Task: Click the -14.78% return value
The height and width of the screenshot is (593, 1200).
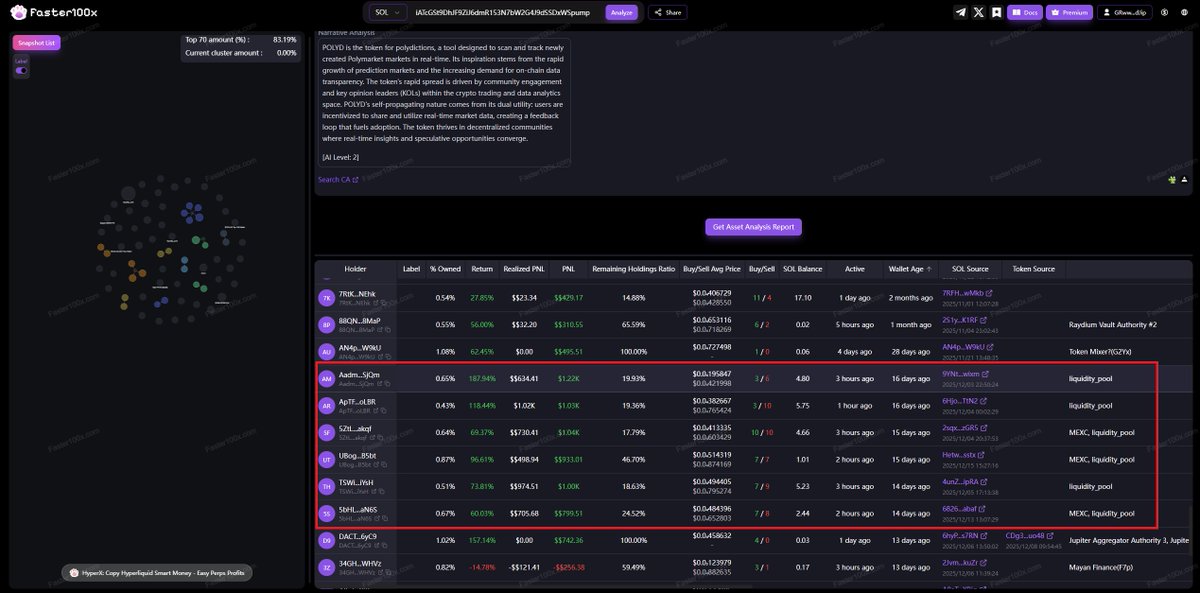Action: tap(482, 568)
